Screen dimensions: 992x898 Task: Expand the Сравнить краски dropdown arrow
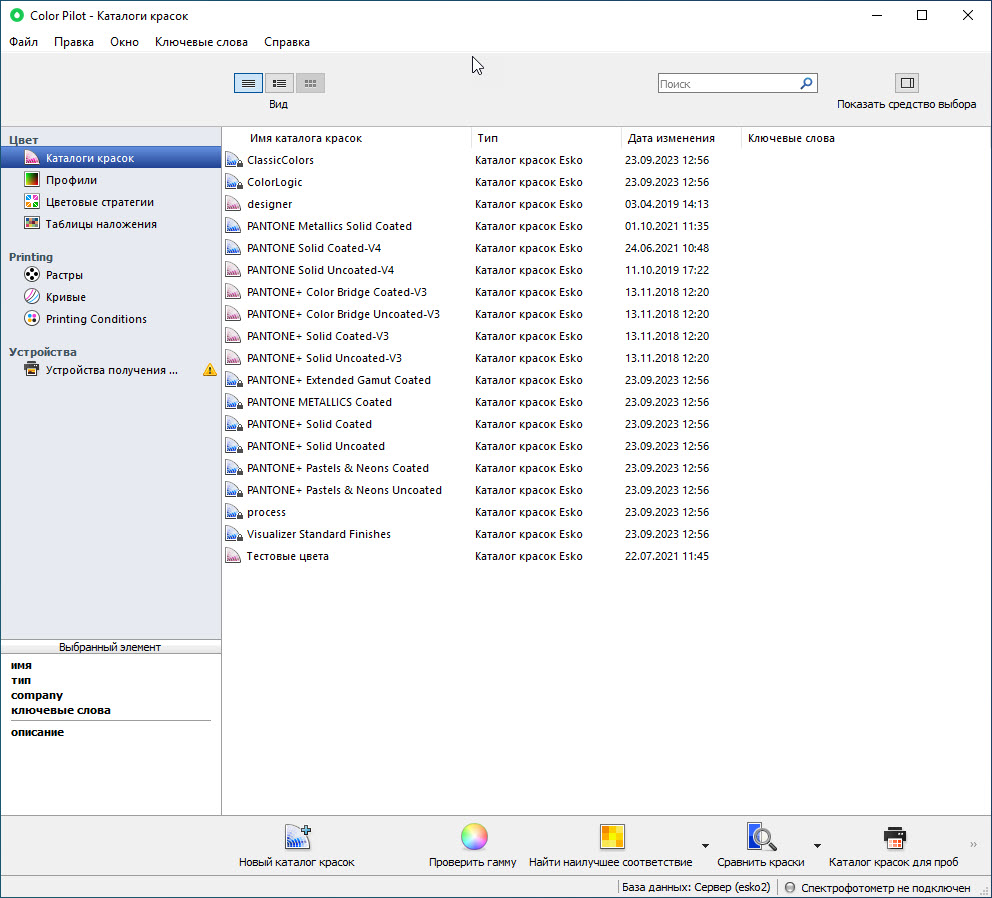[x=817, y=846]
